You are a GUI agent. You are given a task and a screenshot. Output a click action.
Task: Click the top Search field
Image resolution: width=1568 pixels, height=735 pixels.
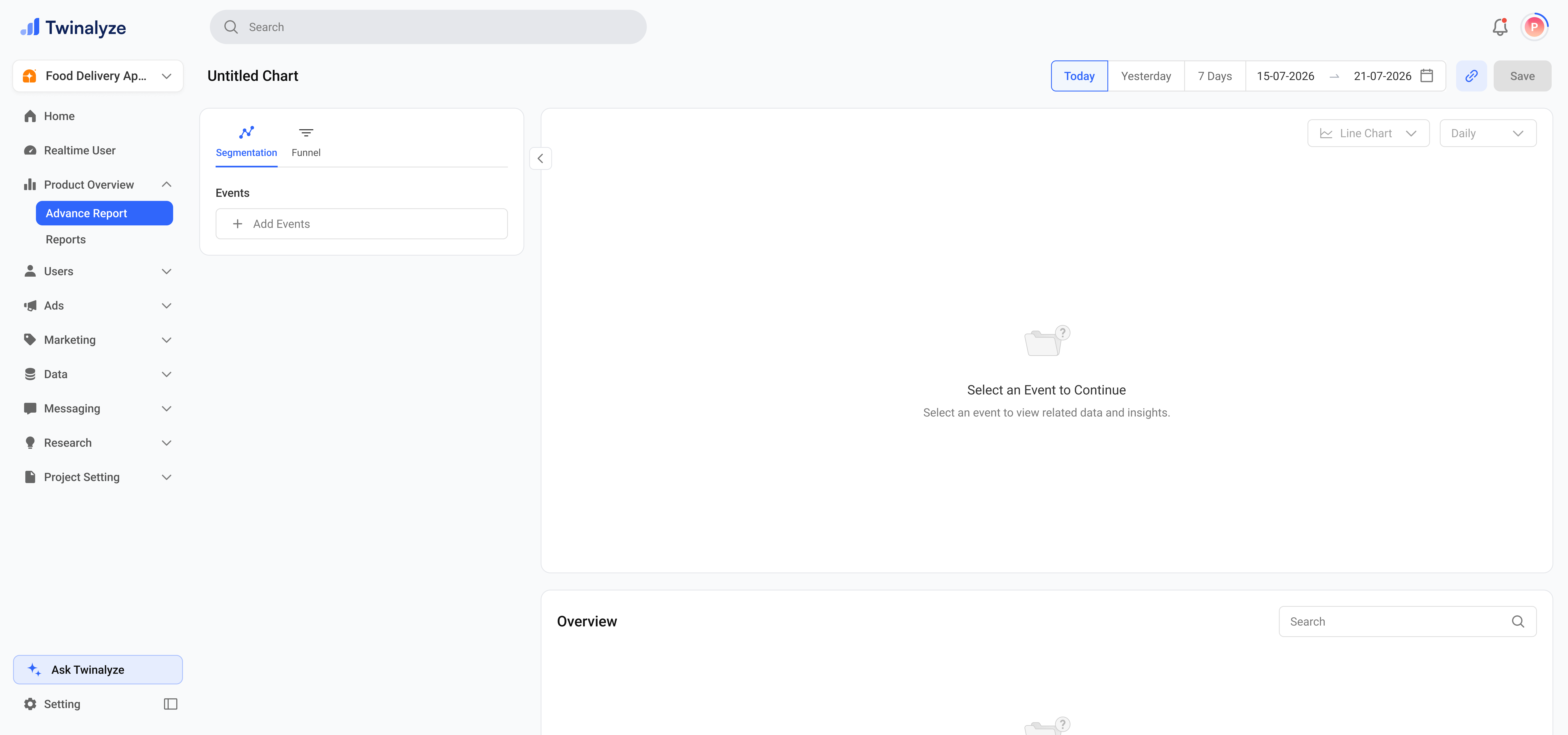(428, 27)
